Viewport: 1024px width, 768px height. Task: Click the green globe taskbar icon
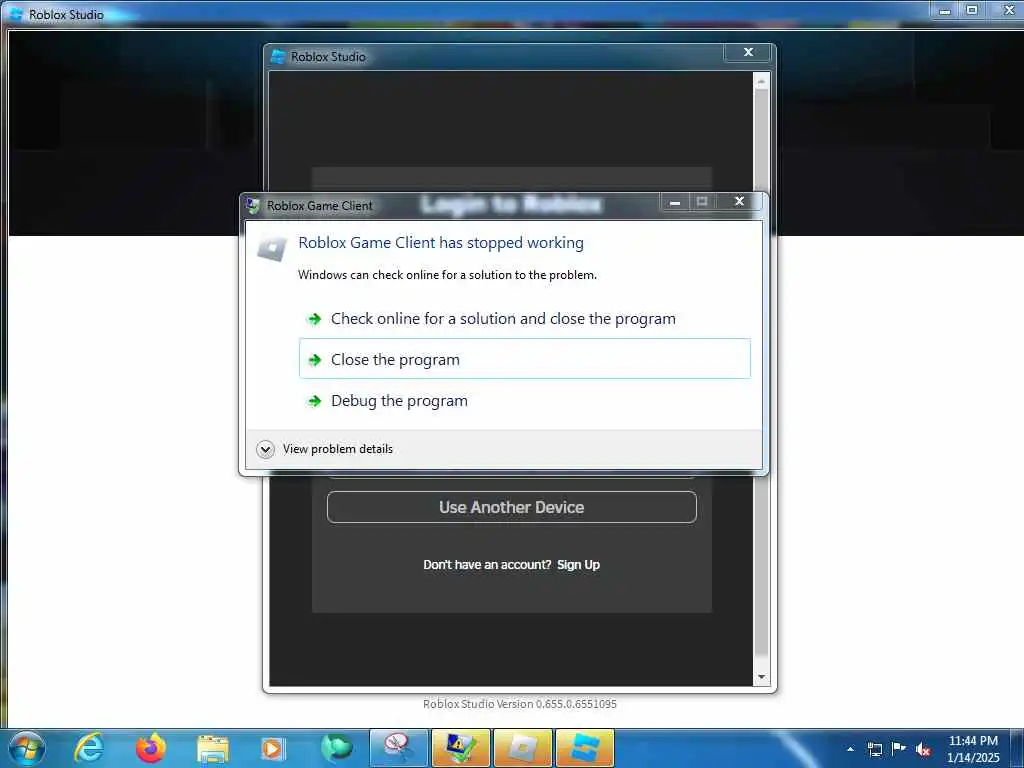(x=336, y=748)
